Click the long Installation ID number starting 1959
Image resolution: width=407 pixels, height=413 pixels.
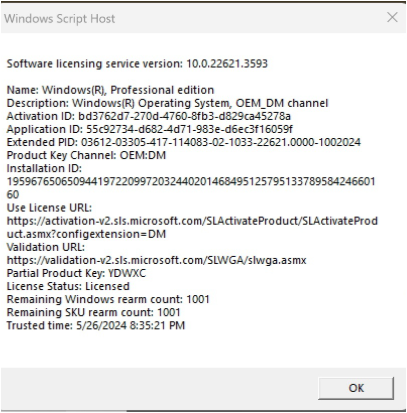pyautogui.click(x=191, y=188)
